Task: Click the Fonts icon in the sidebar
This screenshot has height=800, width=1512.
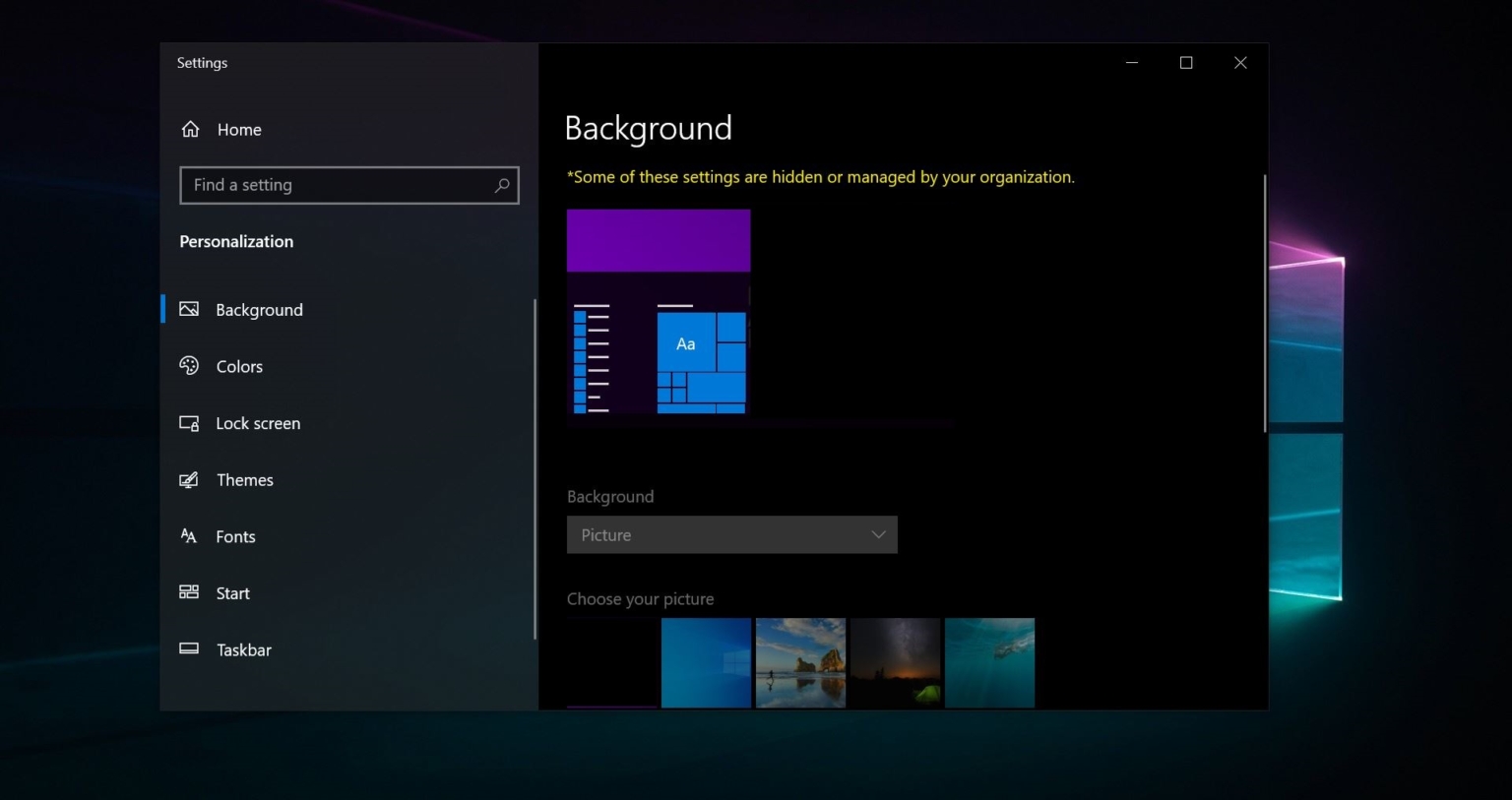Action: coord(187,536)
